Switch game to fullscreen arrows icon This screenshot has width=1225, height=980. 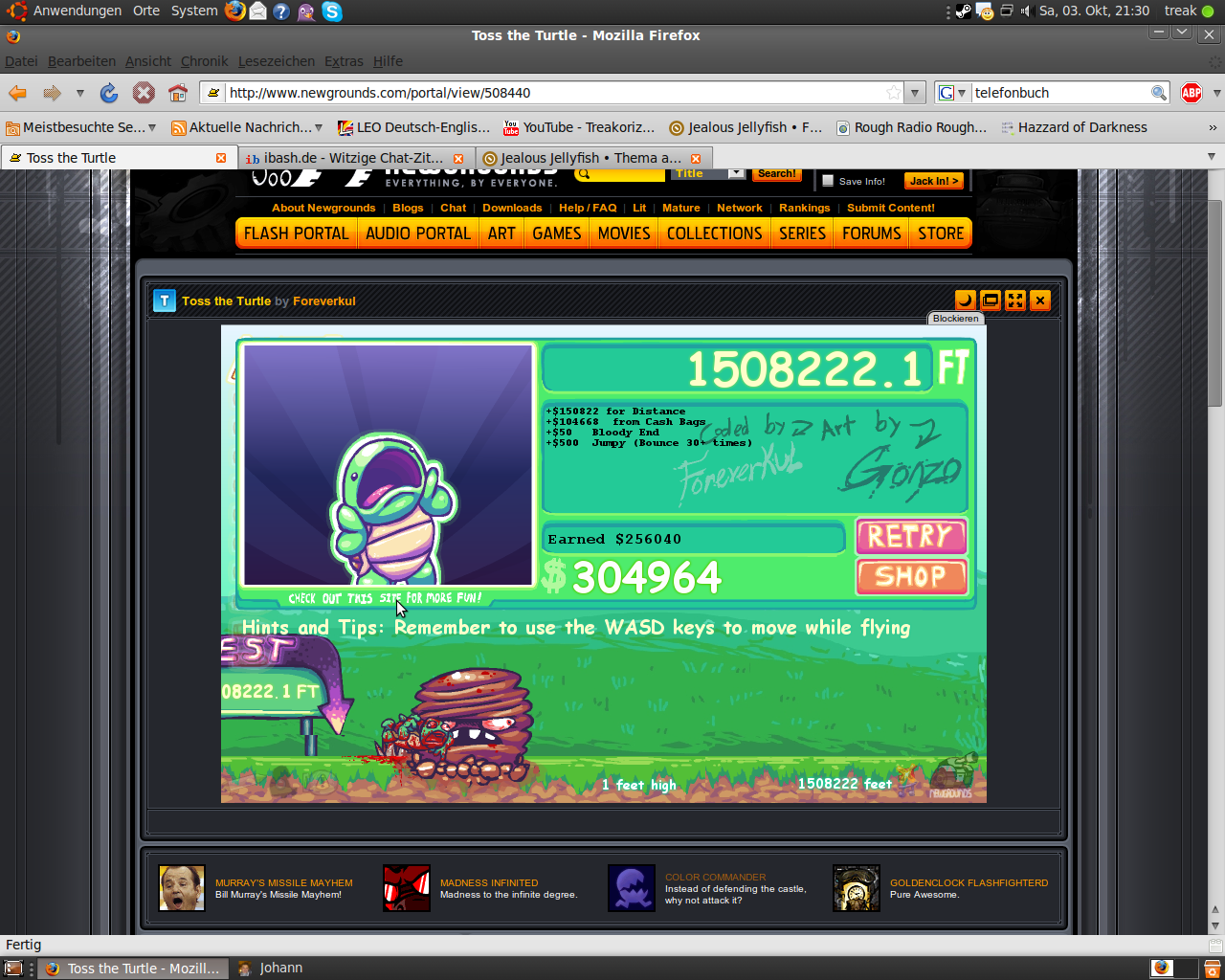tap(1015, 301)
